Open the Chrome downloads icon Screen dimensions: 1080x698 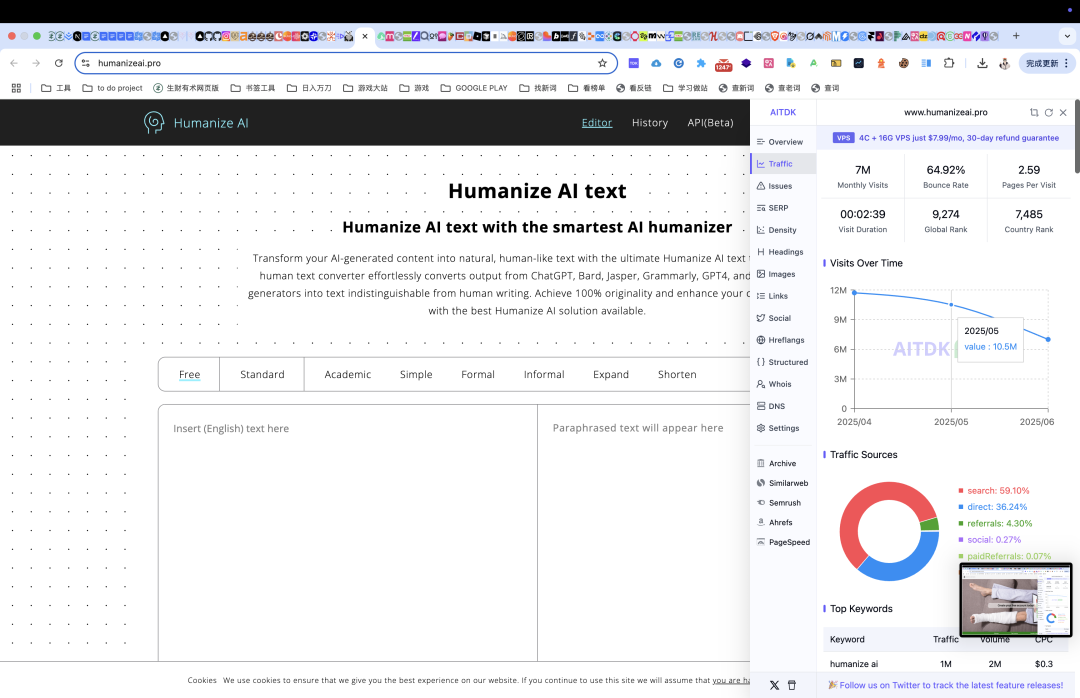click(x=982, y=63)
